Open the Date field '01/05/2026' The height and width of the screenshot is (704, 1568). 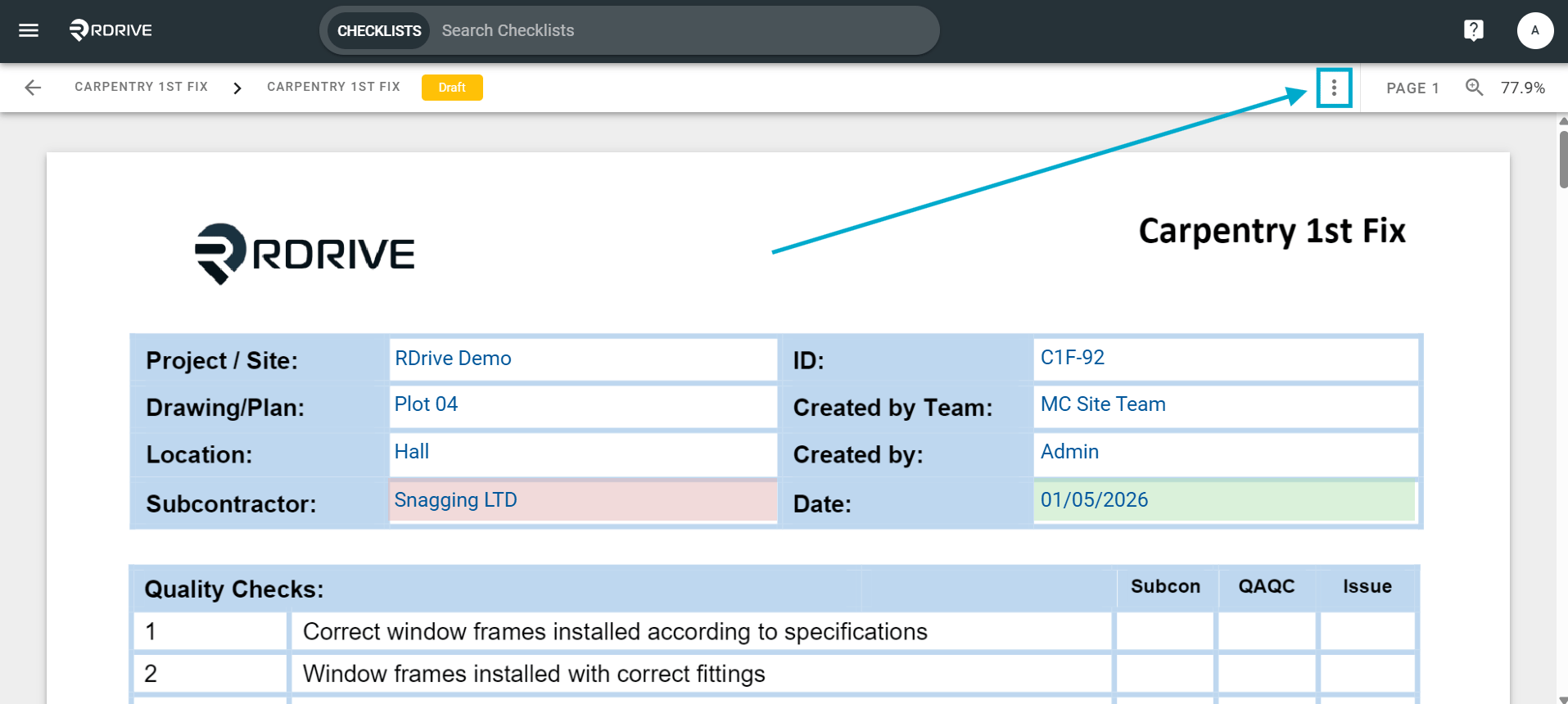click(x=1226, y=501)
